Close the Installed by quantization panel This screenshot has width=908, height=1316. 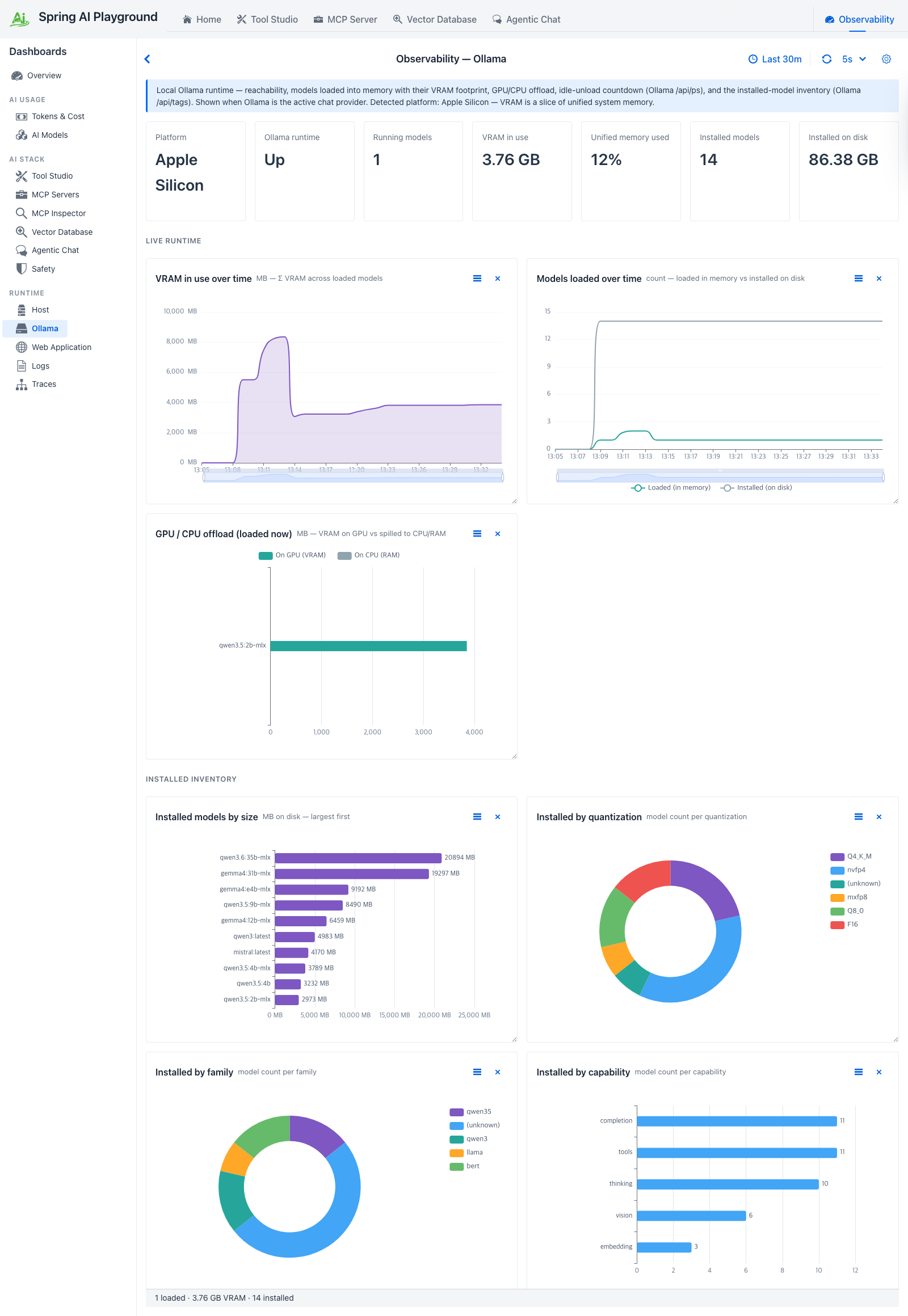click(x=879, y=817)
